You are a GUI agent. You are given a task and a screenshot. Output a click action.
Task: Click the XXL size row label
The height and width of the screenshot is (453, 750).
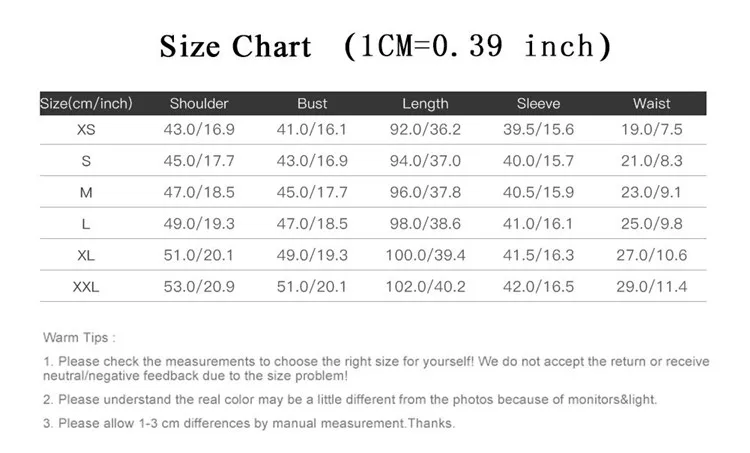(86, 287)
